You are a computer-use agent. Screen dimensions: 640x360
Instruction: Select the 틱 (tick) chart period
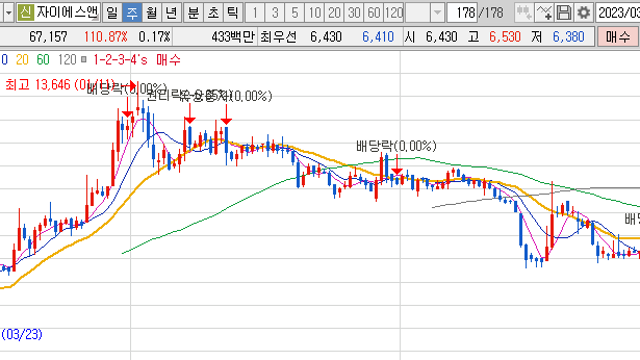pos(233,13)
